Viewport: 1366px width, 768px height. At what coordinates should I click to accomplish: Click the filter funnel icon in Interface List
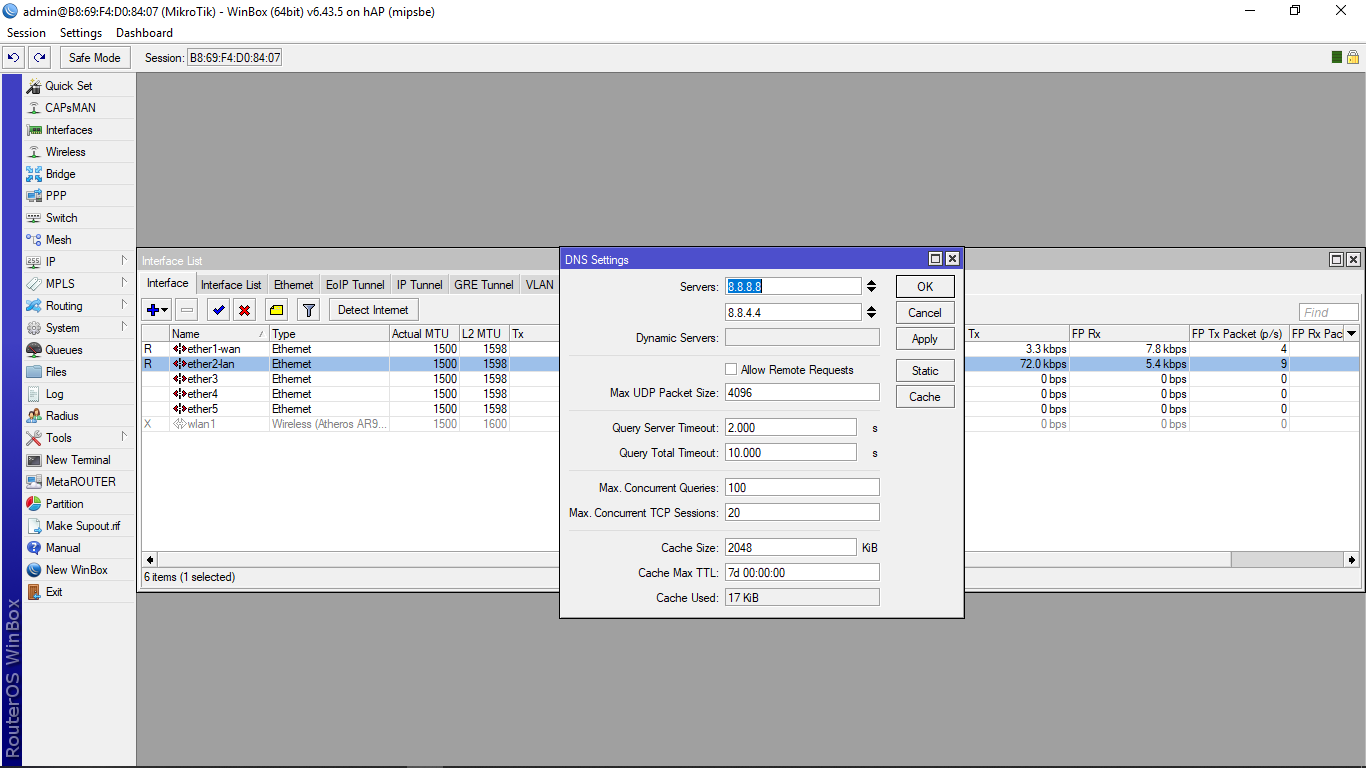(309, 310)
